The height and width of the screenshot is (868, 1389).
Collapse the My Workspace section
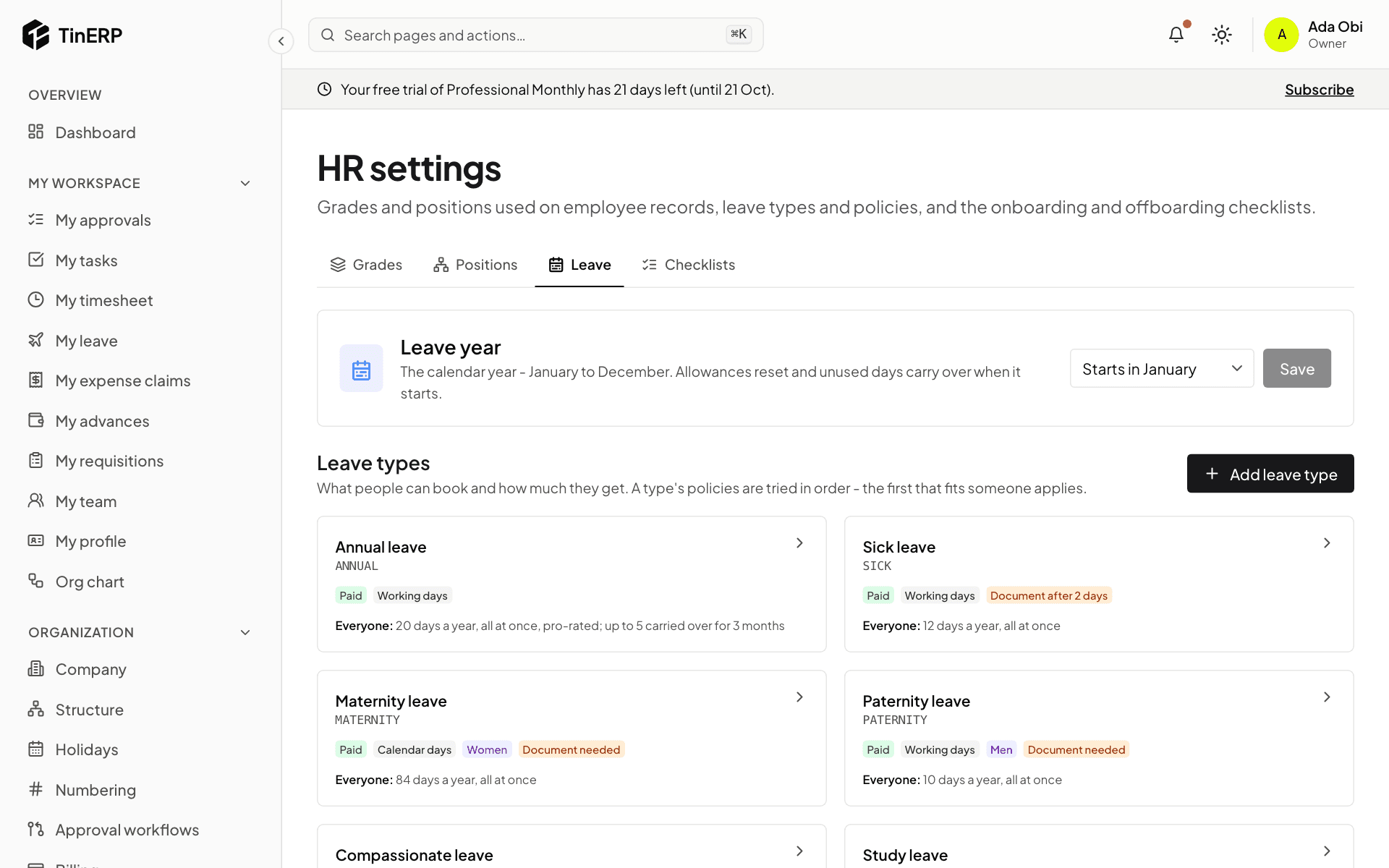245,183
